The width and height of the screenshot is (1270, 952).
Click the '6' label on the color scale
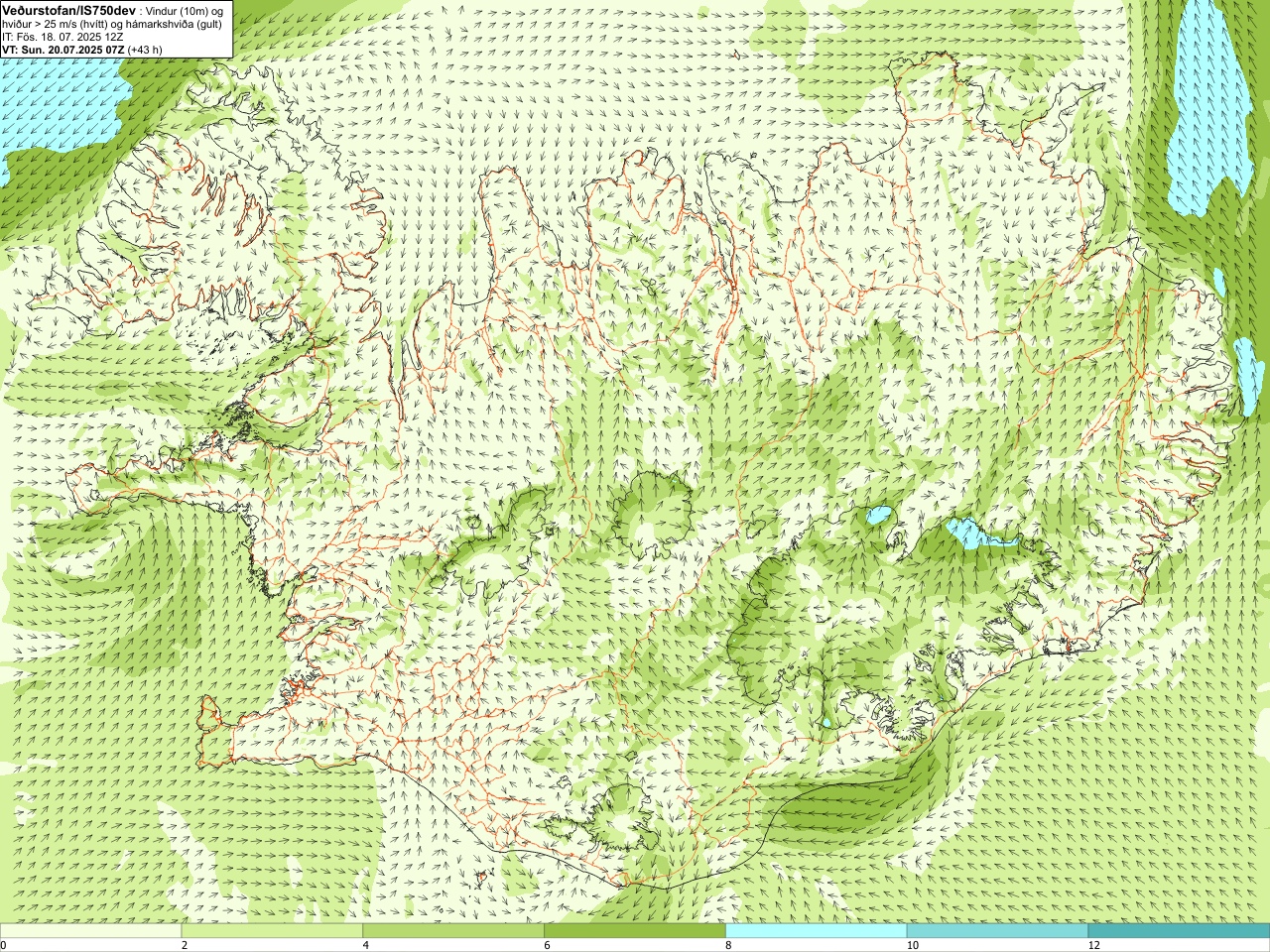tap(547, 945)
